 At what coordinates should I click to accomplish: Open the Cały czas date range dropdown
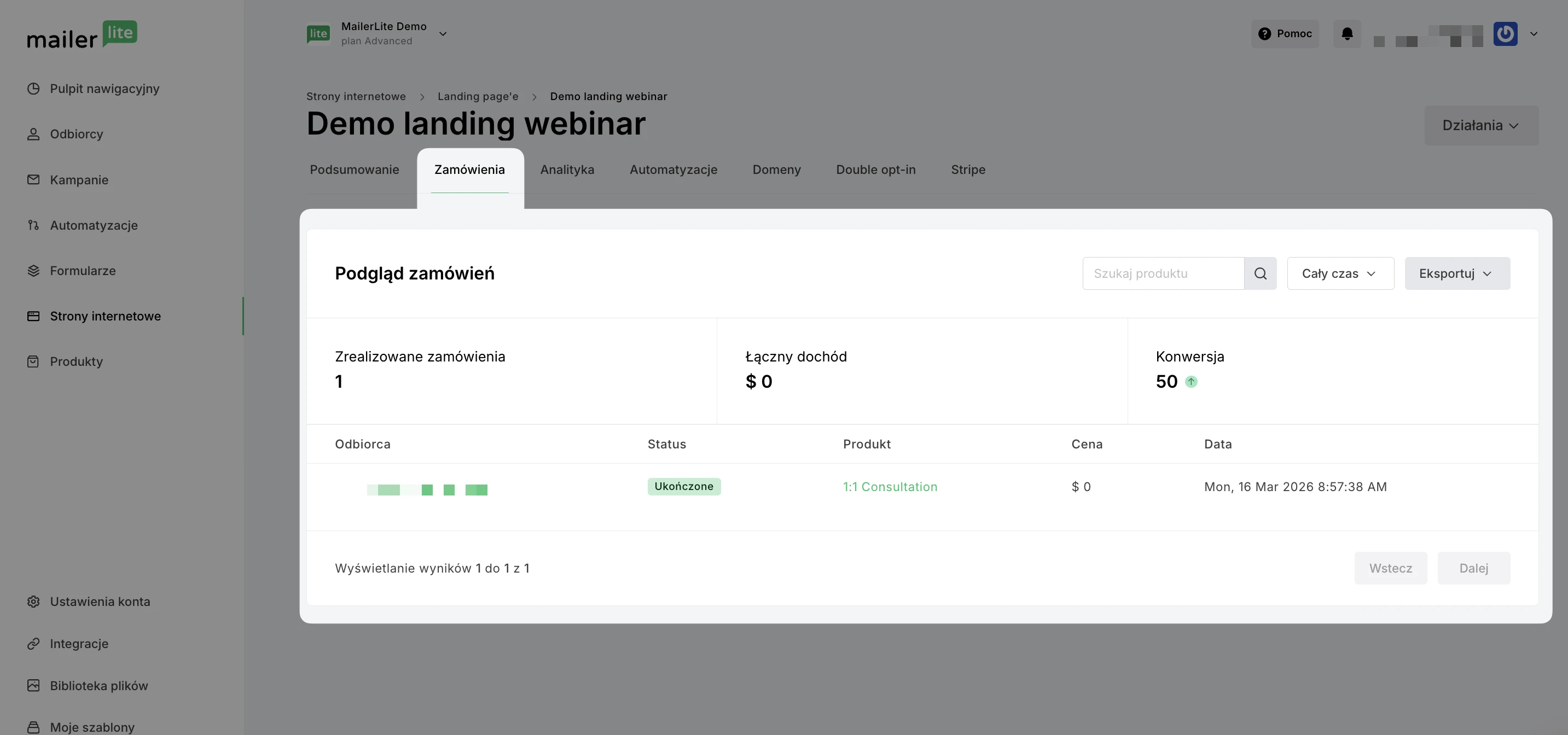tap(1340, 273)
